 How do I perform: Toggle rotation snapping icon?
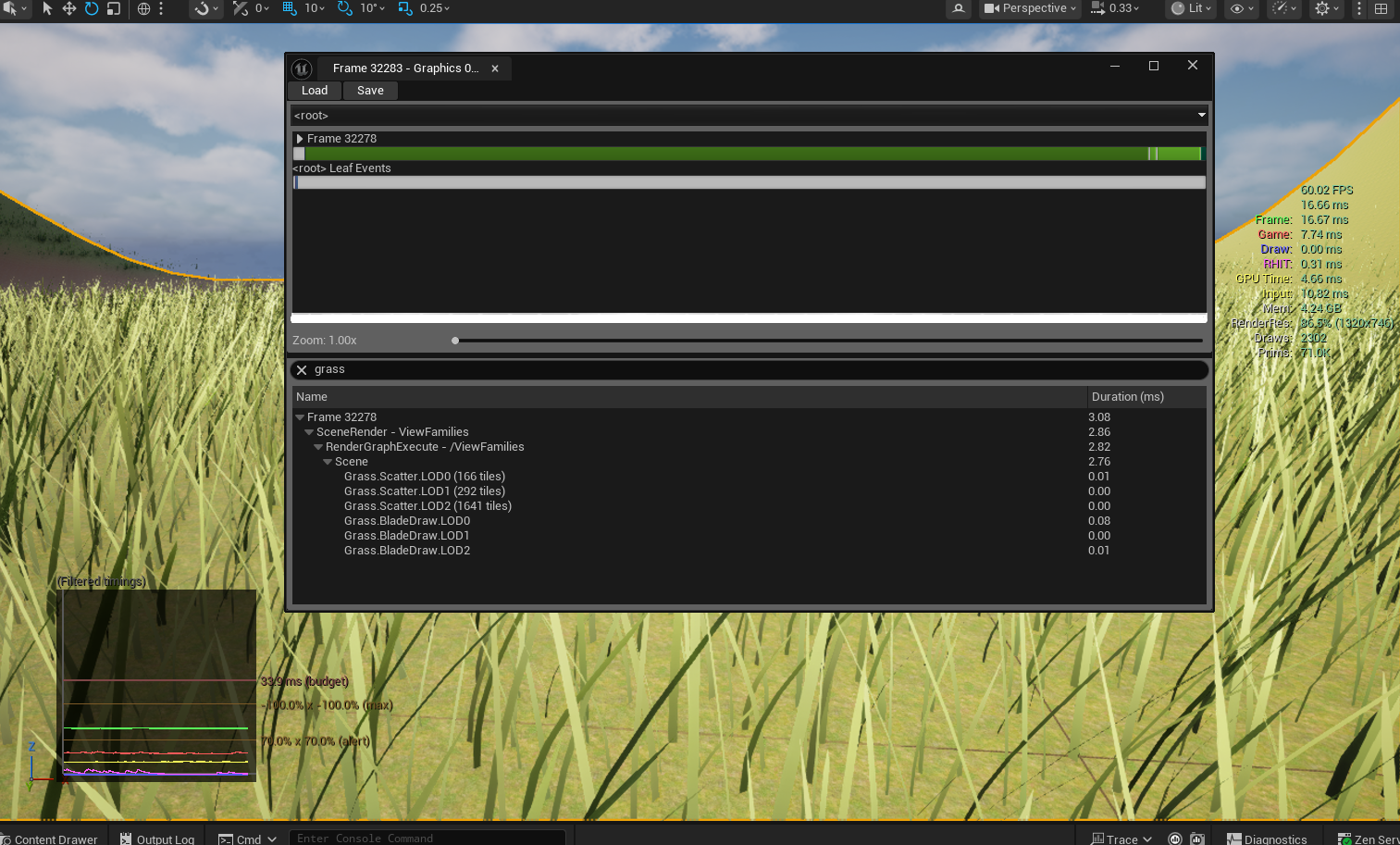click(345, 8)
